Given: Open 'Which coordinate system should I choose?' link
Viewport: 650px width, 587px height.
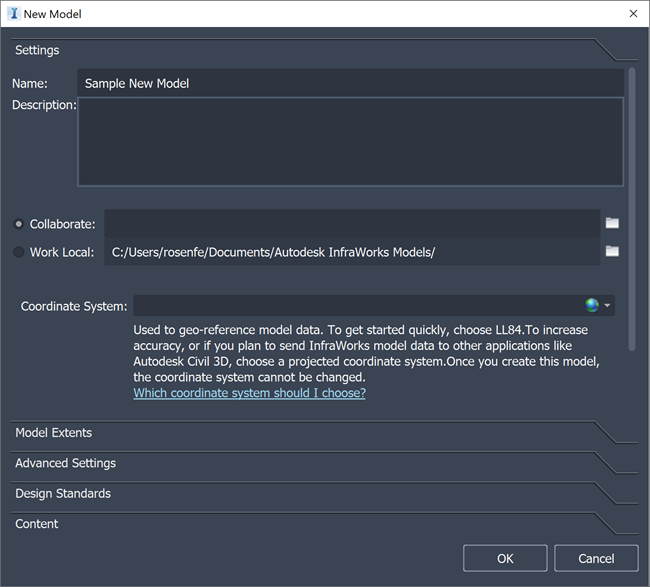Looking at the screenshot, I should [249, 393].
